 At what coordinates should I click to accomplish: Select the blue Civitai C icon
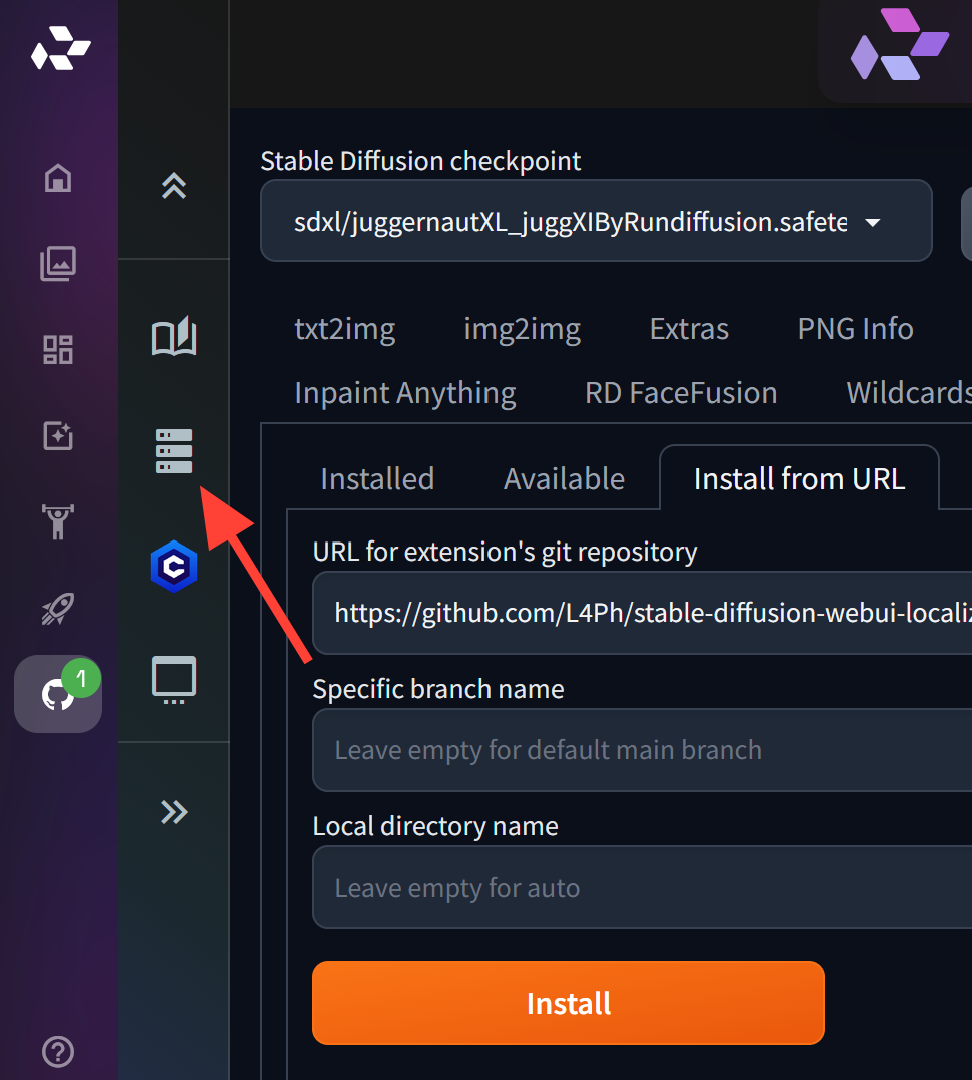tap(173, 566)
